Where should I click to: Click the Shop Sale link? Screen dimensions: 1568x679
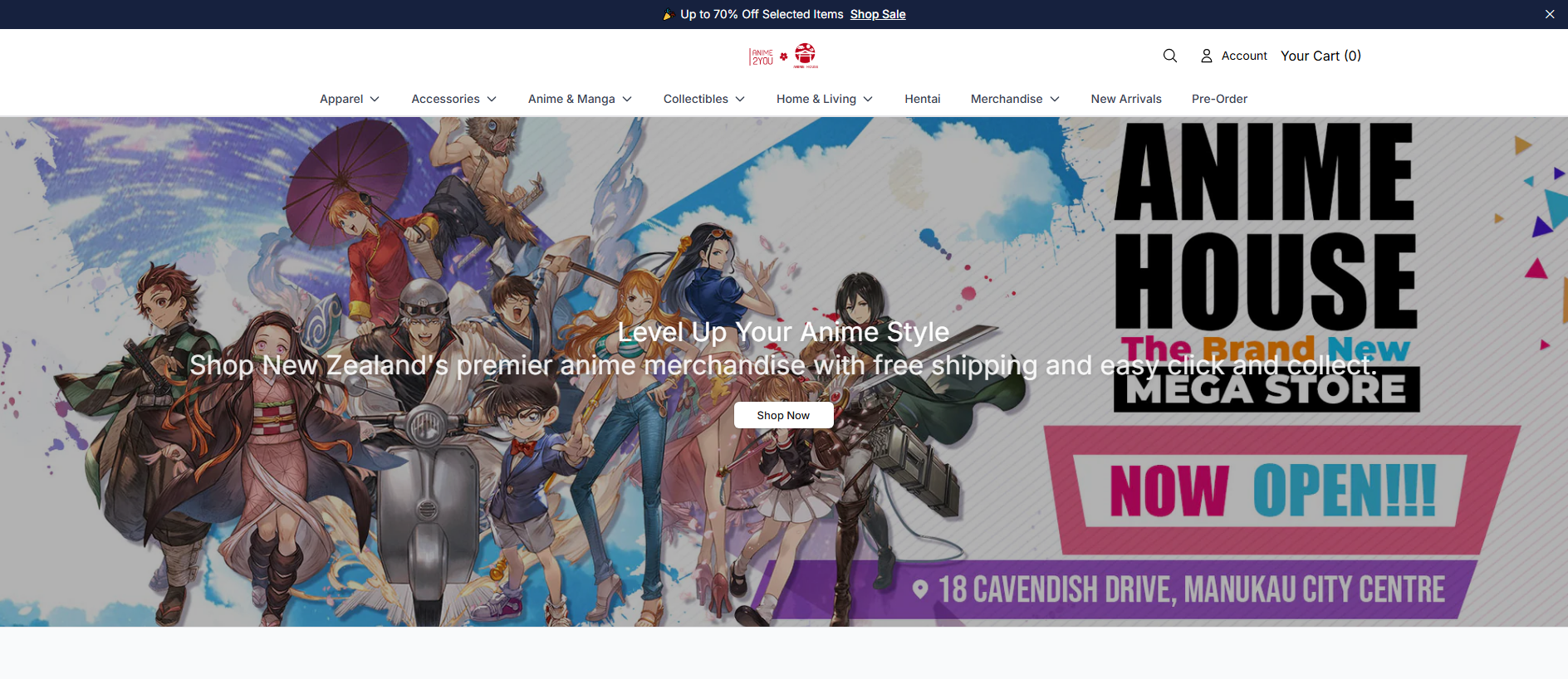tap(878, 14)
